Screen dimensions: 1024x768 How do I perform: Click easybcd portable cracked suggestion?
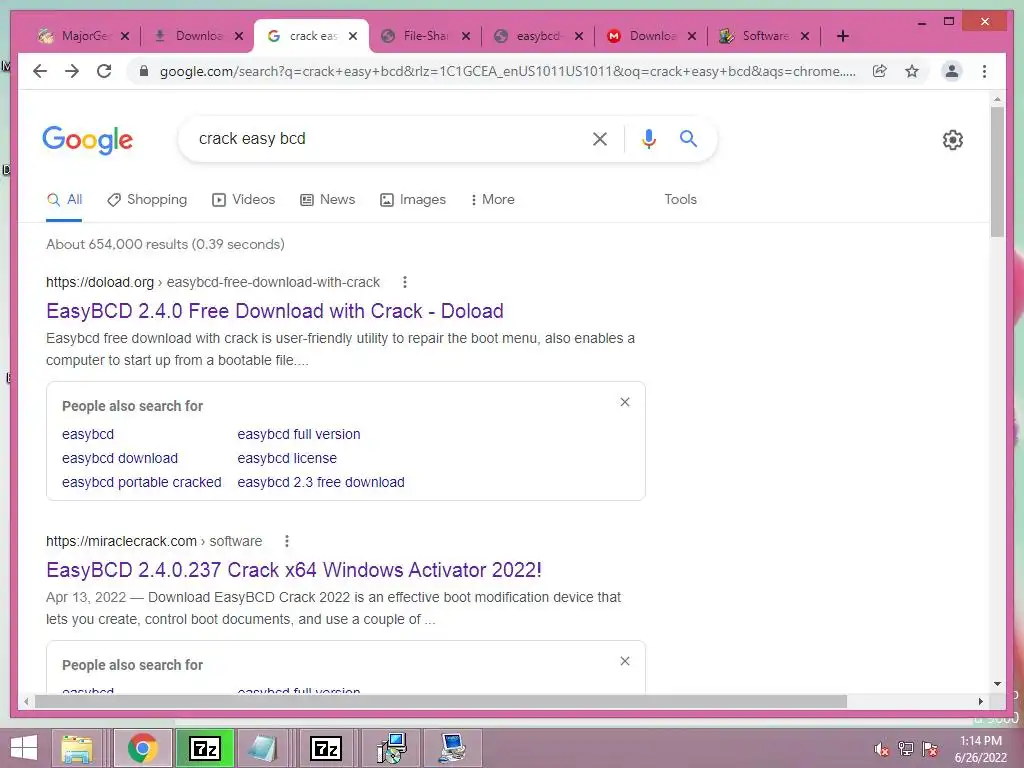pos(142,483)
